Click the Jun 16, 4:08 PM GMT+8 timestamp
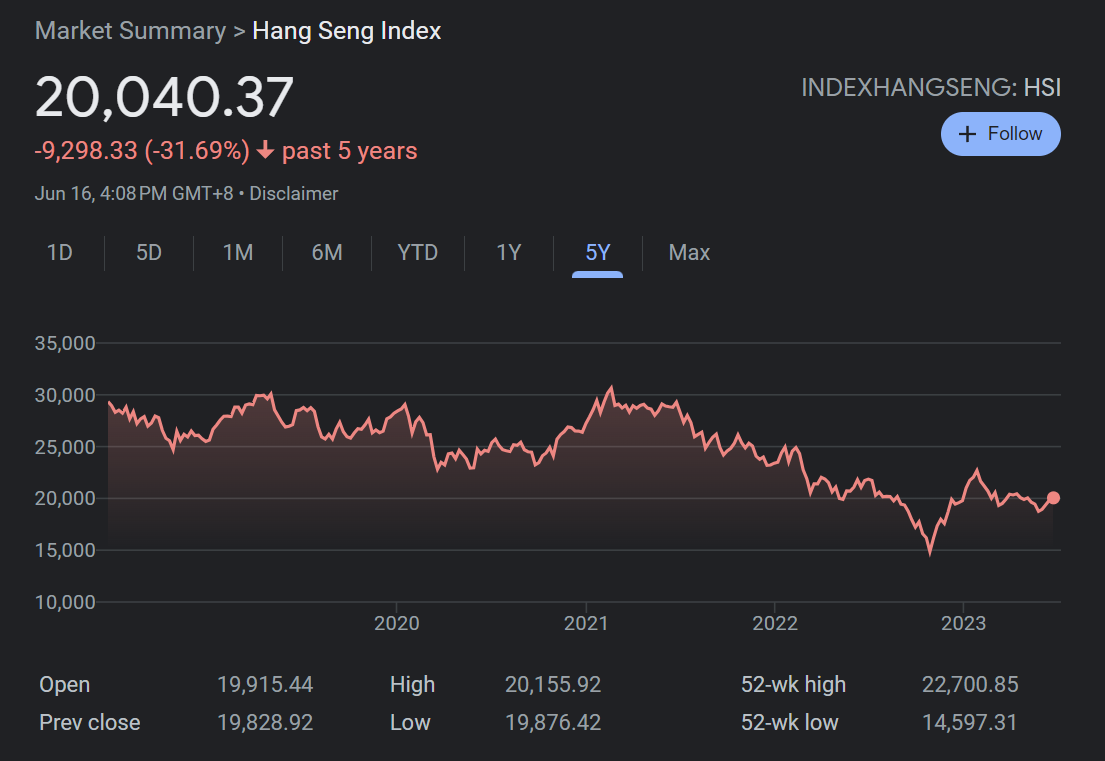 tap(134, 194)
